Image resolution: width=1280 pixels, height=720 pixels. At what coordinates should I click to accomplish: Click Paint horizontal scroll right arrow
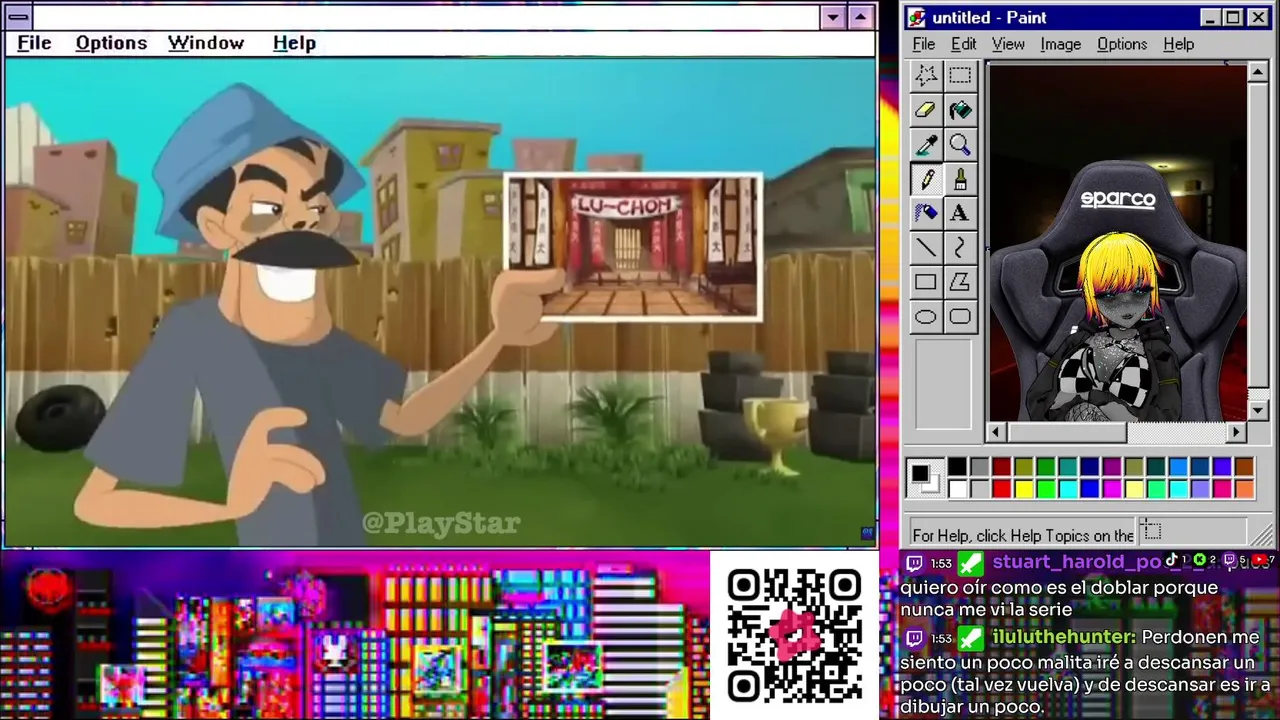coord(1237,432)
